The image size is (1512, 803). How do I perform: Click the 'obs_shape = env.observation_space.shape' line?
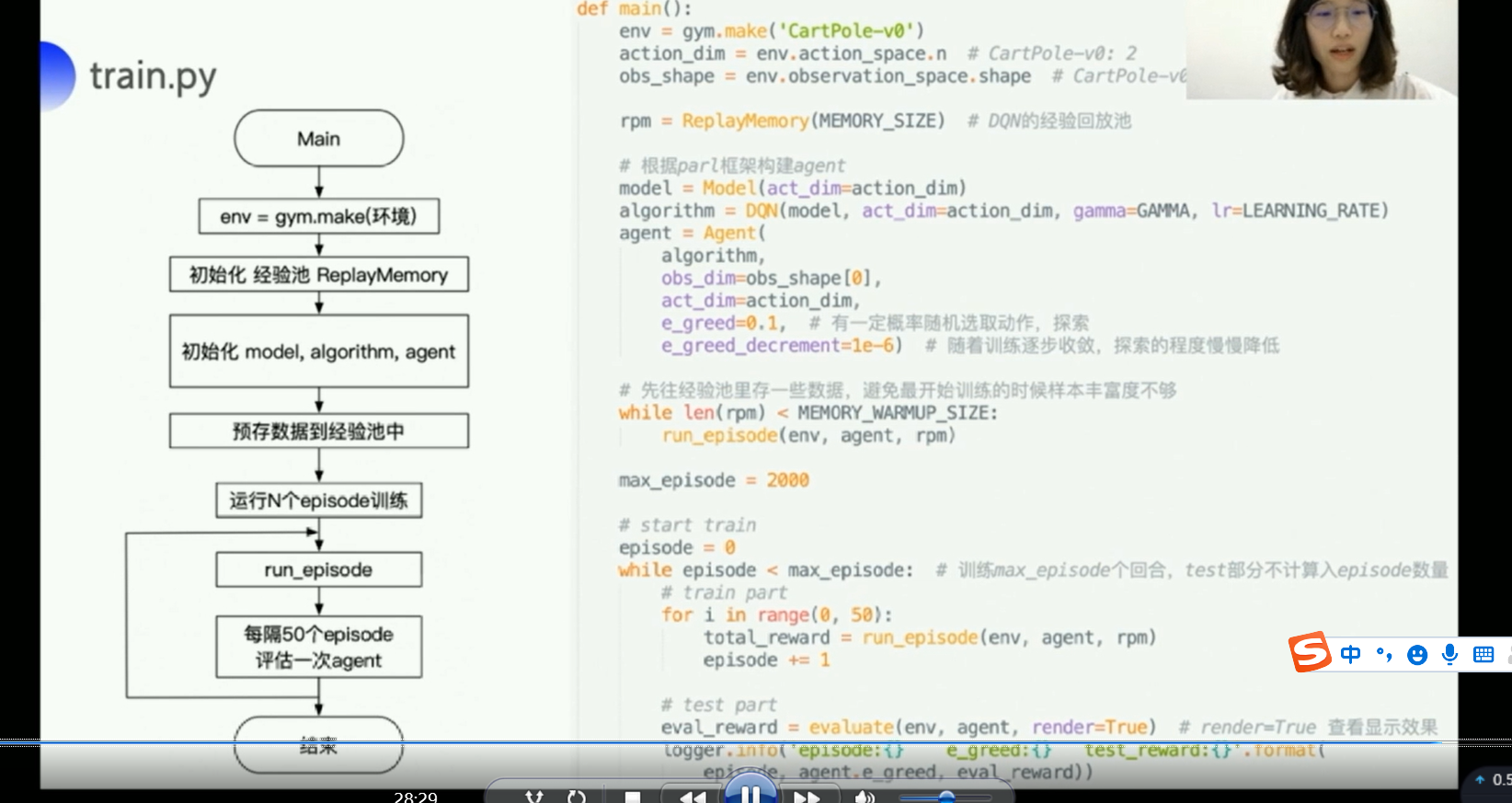824,76
